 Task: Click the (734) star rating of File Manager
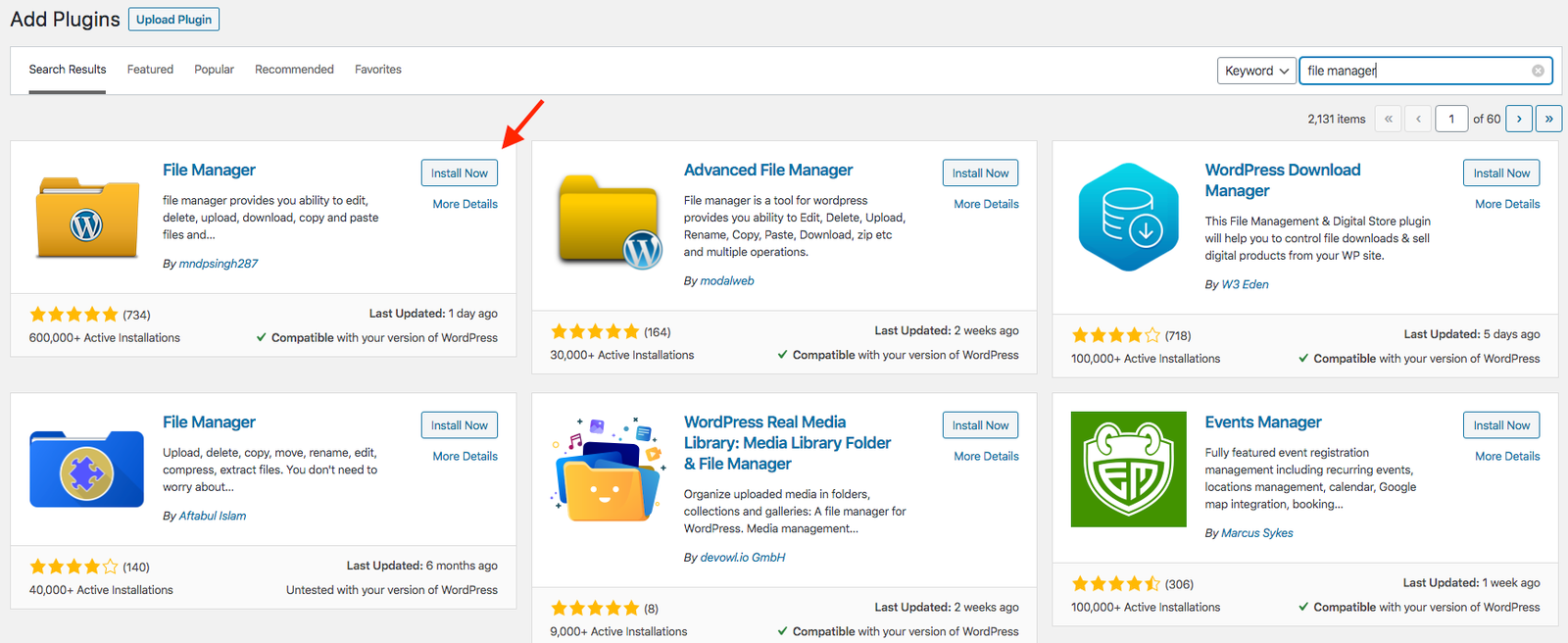click(x=90, y=315)
